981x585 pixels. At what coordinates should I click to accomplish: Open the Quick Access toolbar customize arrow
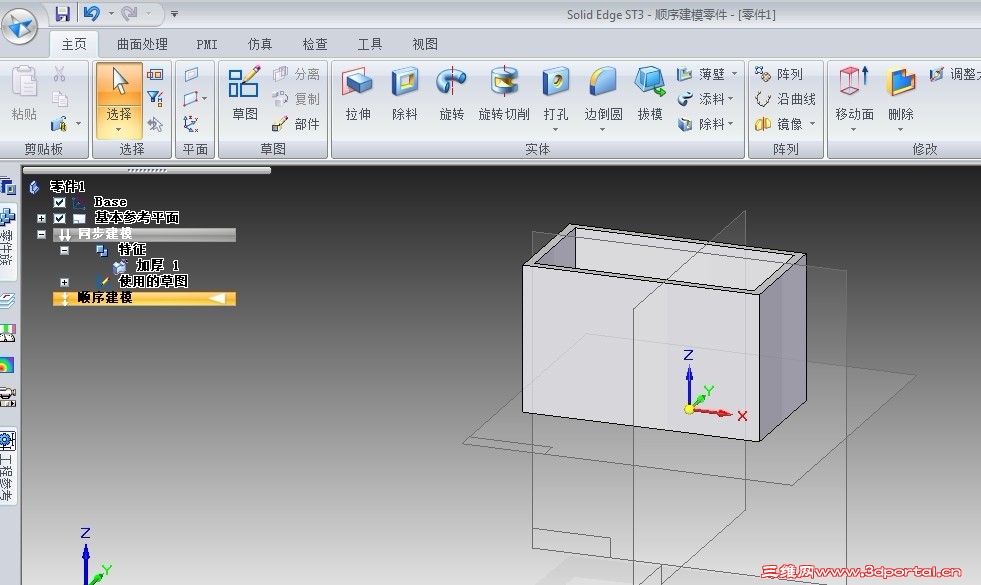(x=175, y=14)
